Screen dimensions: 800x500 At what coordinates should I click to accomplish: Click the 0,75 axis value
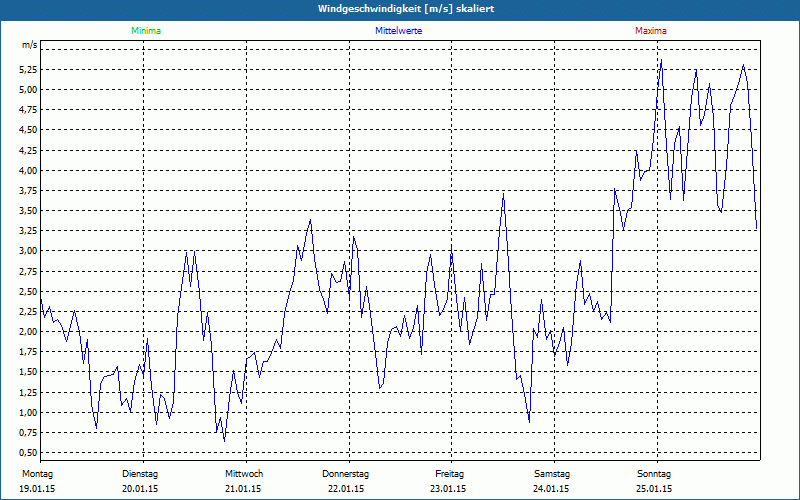pyautogui.click(x=29, y=433)
